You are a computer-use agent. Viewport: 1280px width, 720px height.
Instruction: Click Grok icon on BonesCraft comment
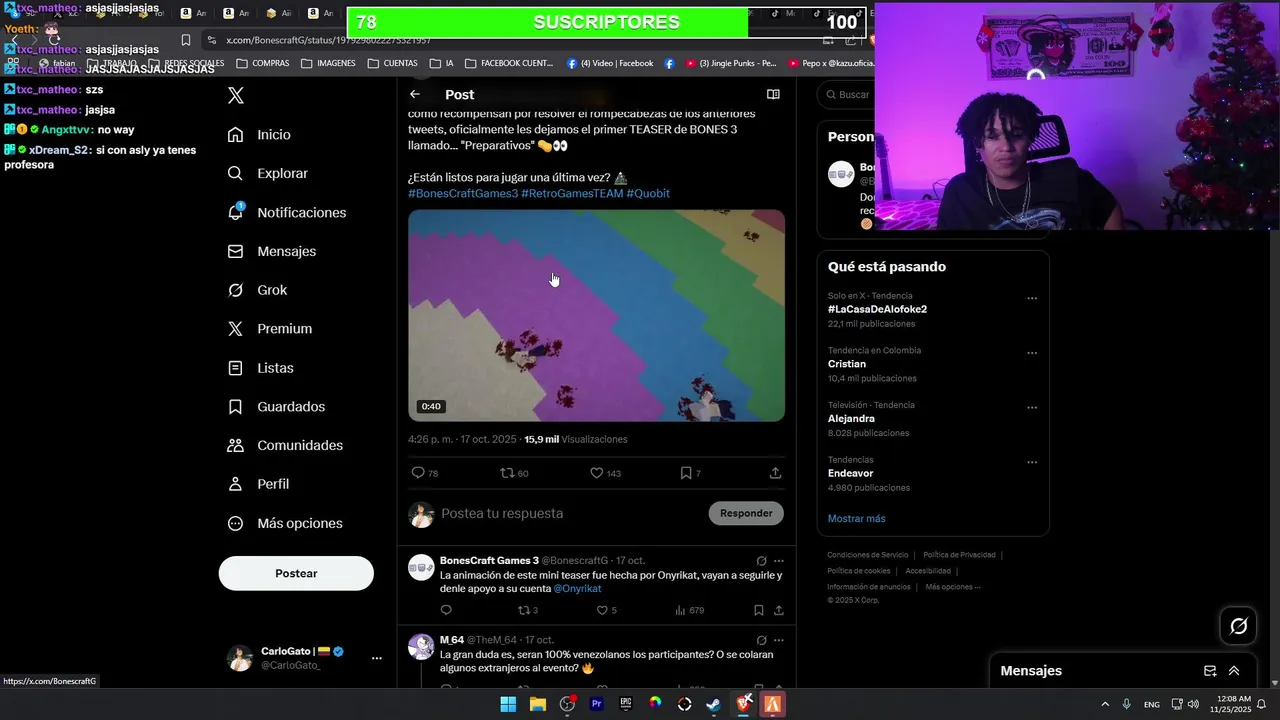[x=761, y=561]
